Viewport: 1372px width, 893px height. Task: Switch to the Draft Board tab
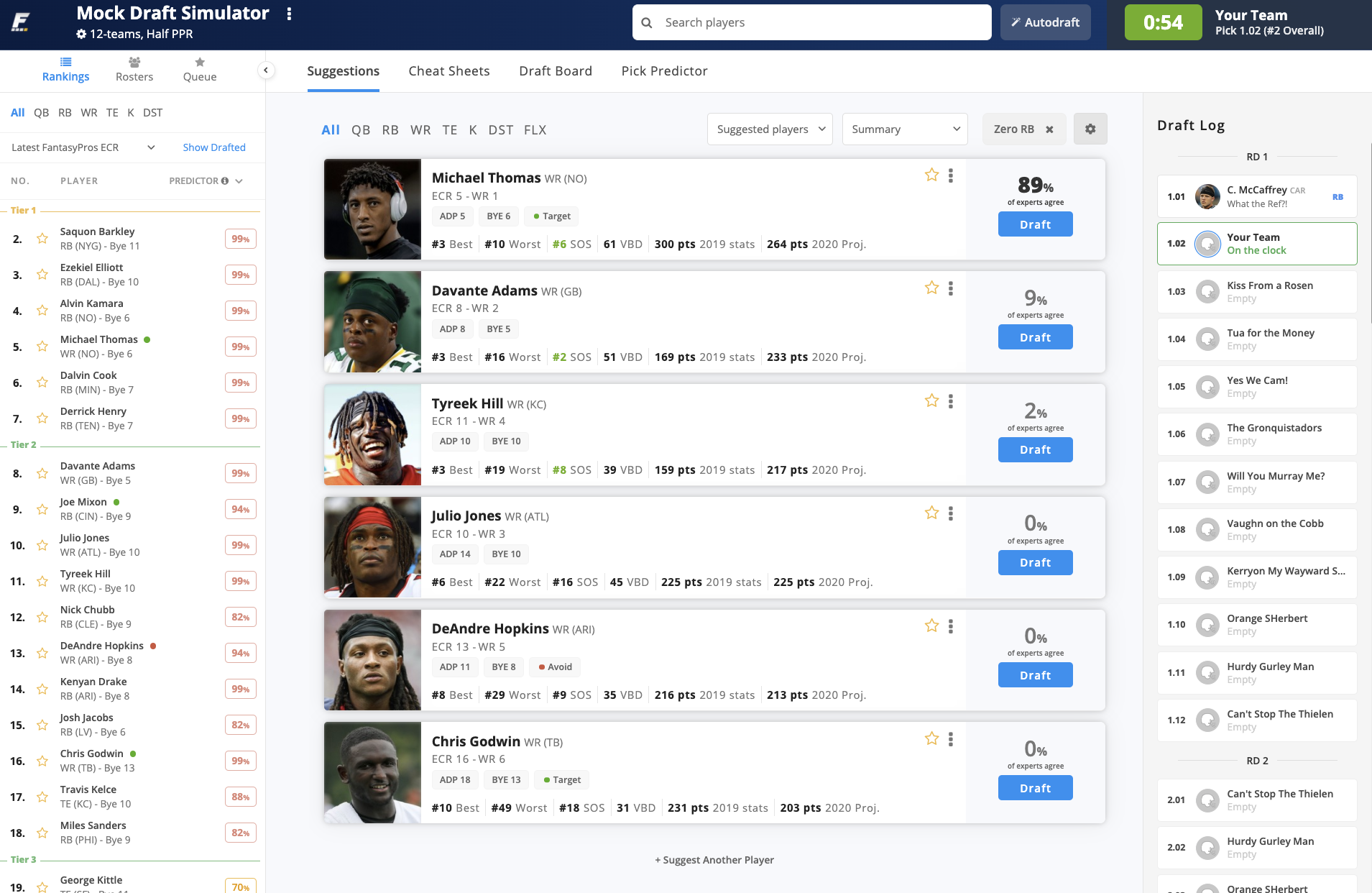(x=556, y=71)
